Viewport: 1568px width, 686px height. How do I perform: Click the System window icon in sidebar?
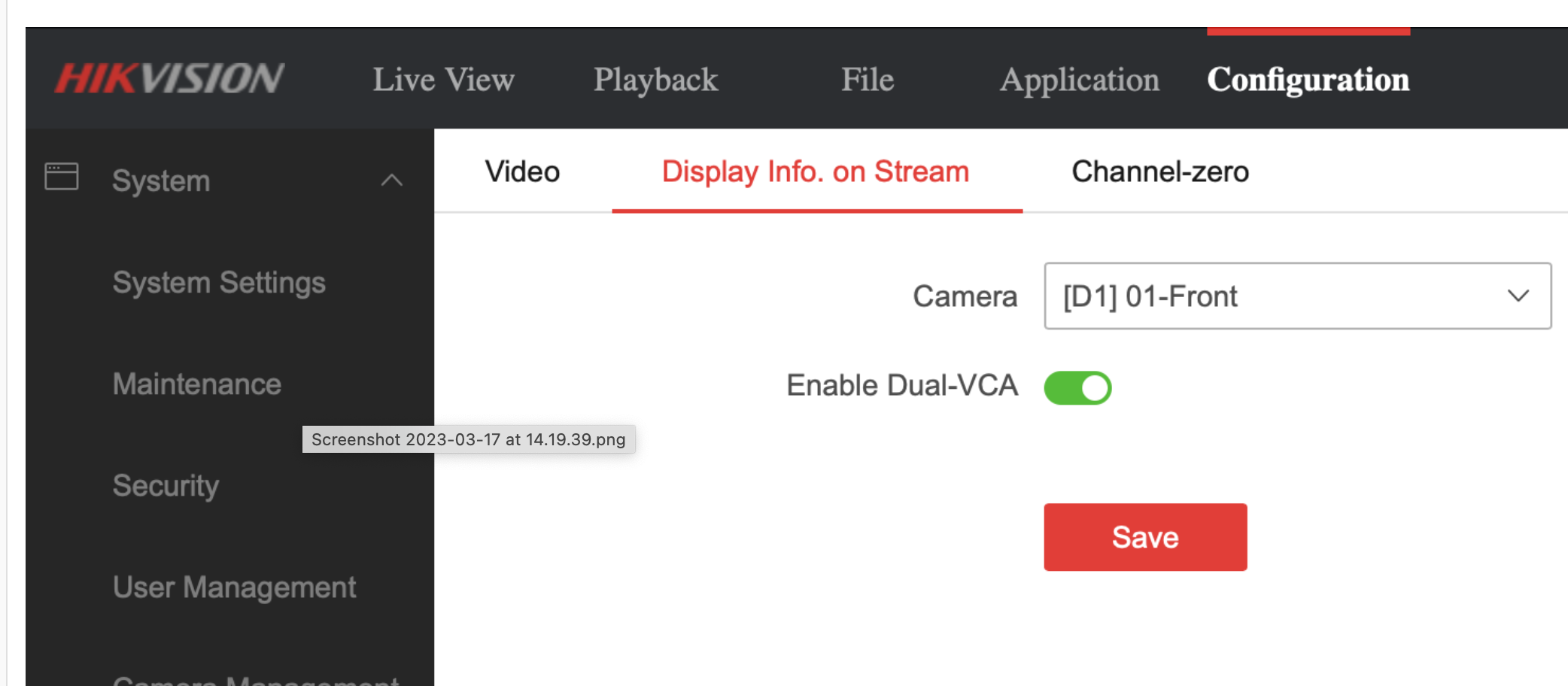[x=62, y=177]
